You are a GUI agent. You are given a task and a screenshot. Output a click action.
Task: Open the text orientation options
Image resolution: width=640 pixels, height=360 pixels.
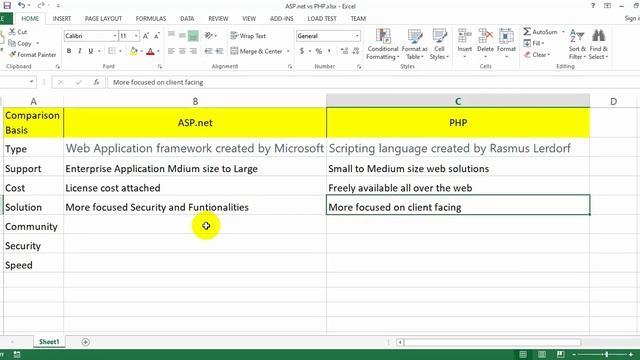tap(210, 36)
